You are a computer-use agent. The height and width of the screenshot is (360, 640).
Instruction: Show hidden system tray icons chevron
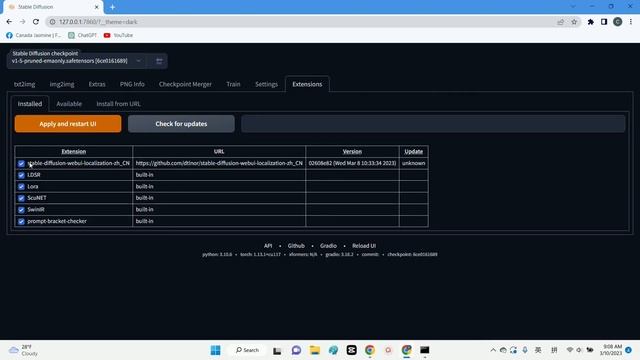pyautogui.click(x=493, y=350)
